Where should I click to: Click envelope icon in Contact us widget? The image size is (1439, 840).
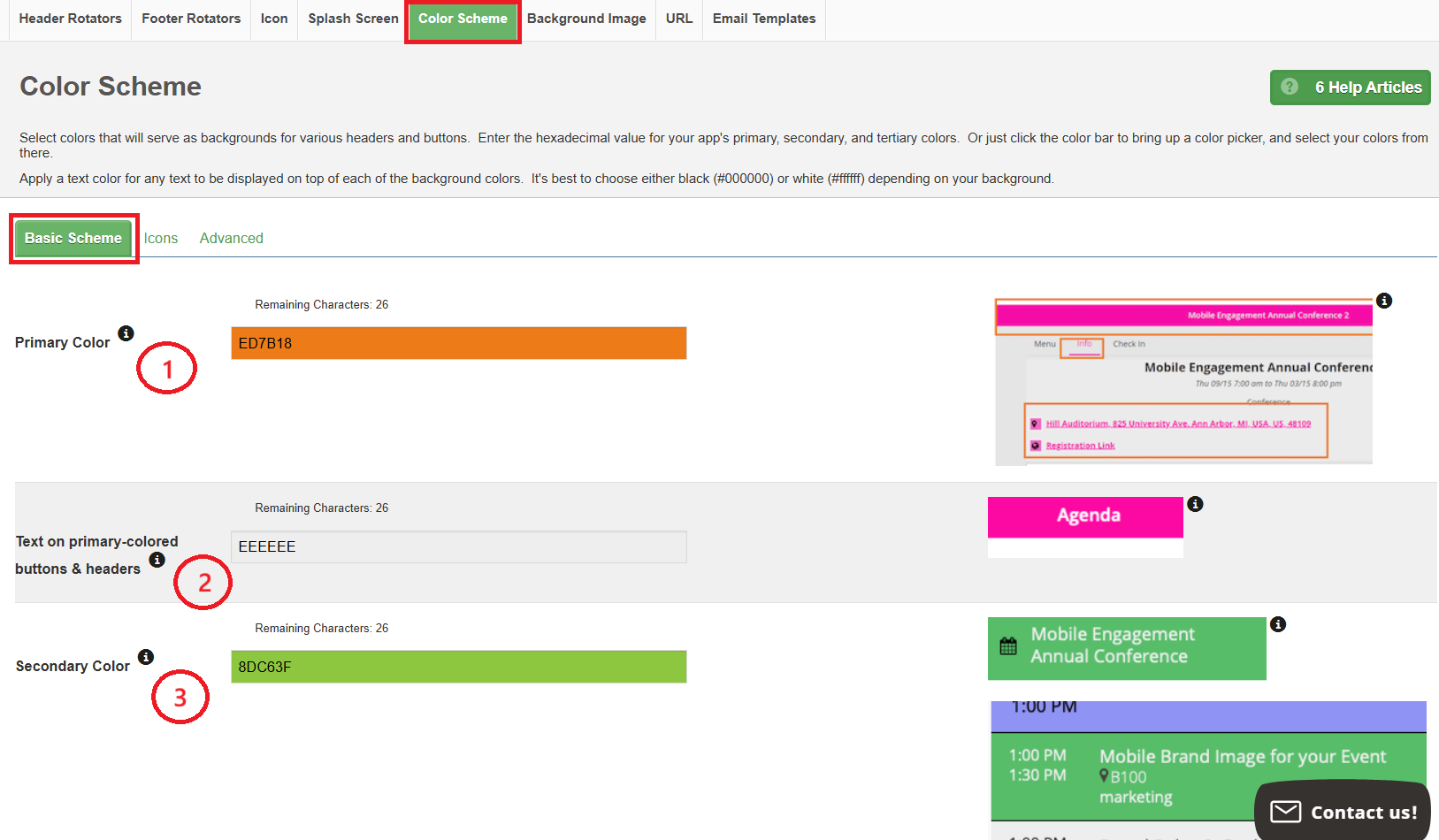[1285, 812]
